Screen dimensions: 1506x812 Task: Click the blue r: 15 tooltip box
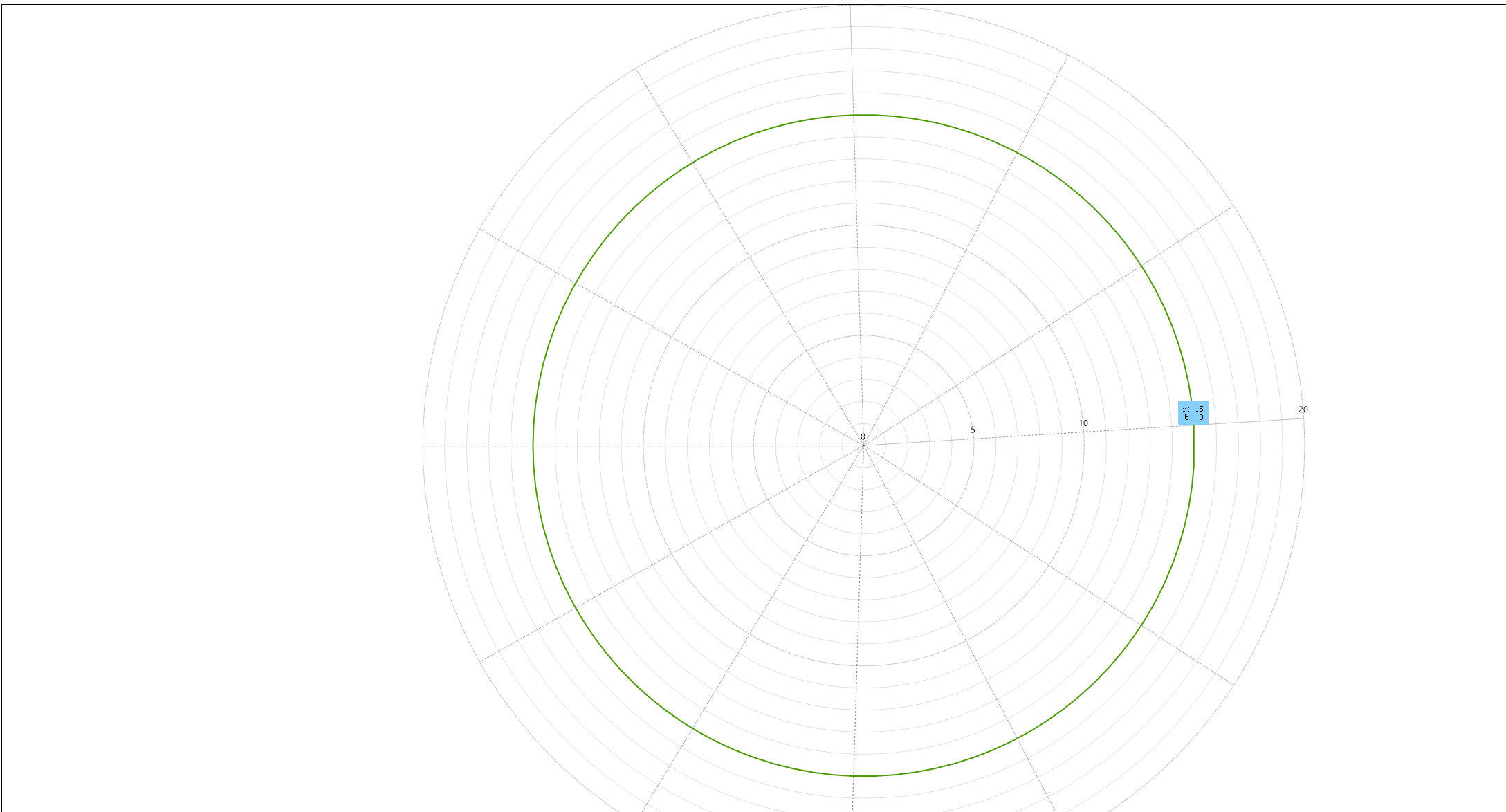click(1193, 413)
